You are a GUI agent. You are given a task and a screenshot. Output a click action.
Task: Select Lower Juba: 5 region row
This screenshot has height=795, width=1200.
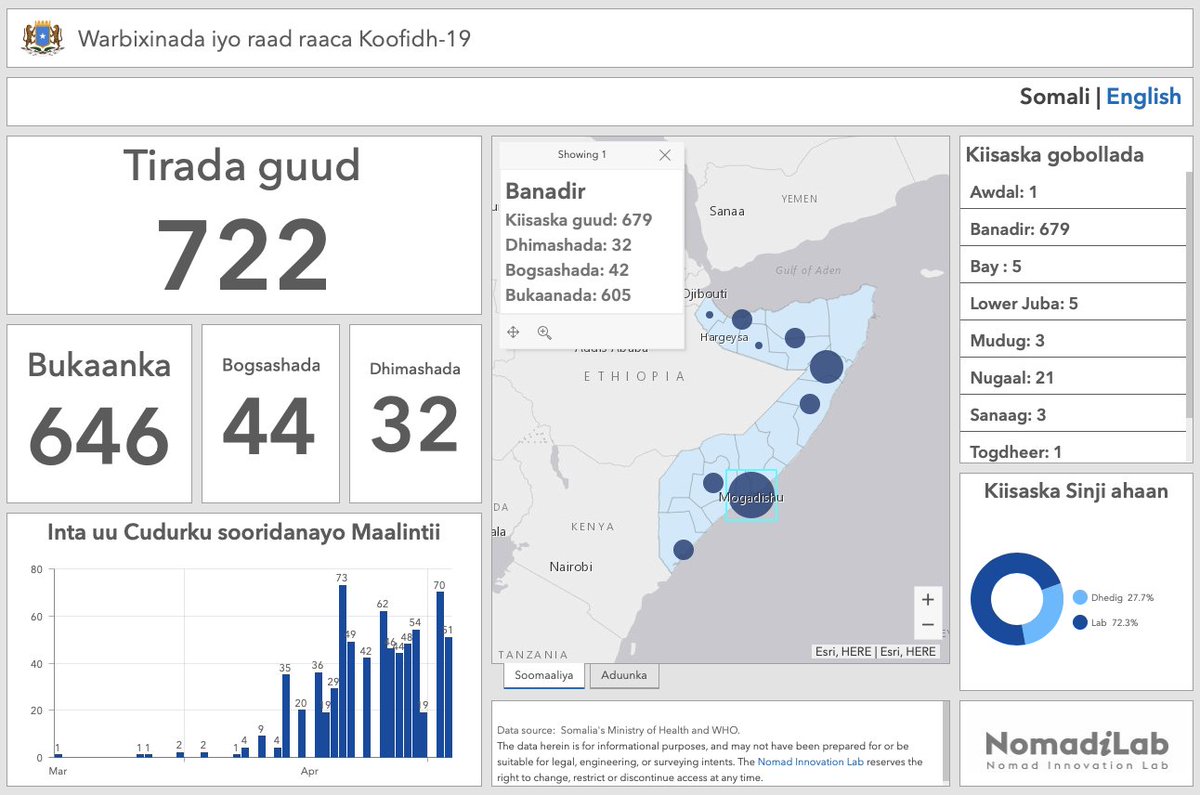pyautogui.click(x=1073, y=303)
